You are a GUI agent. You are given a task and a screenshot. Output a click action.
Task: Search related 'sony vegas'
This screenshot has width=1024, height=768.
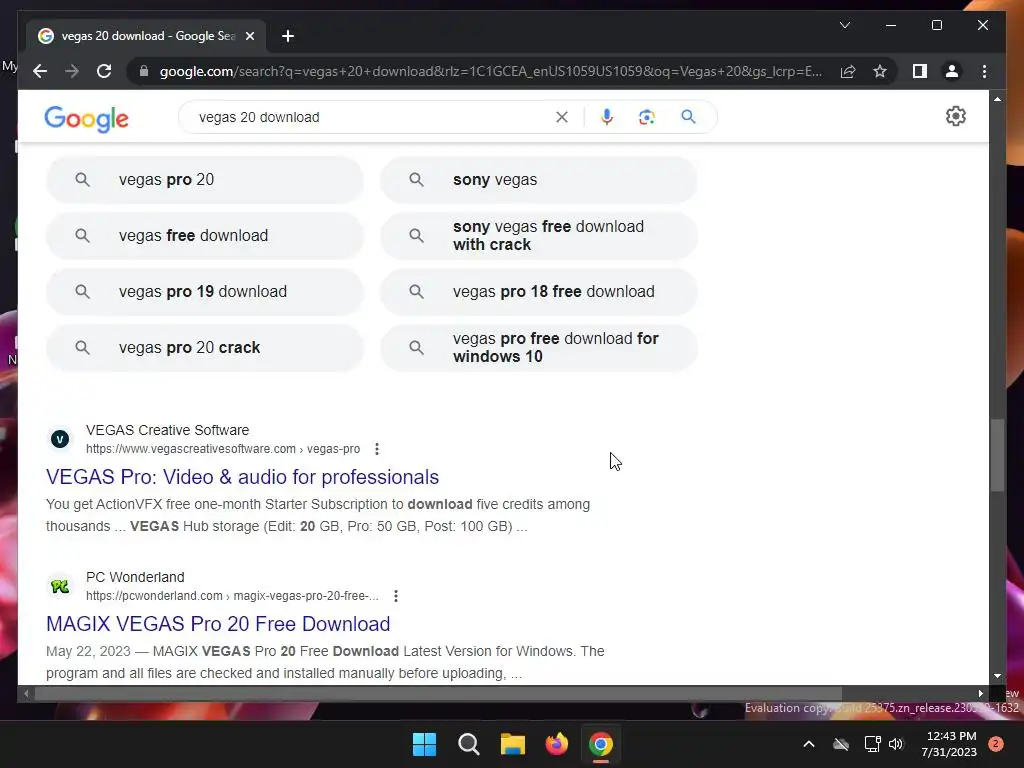[x=539, y=180]
